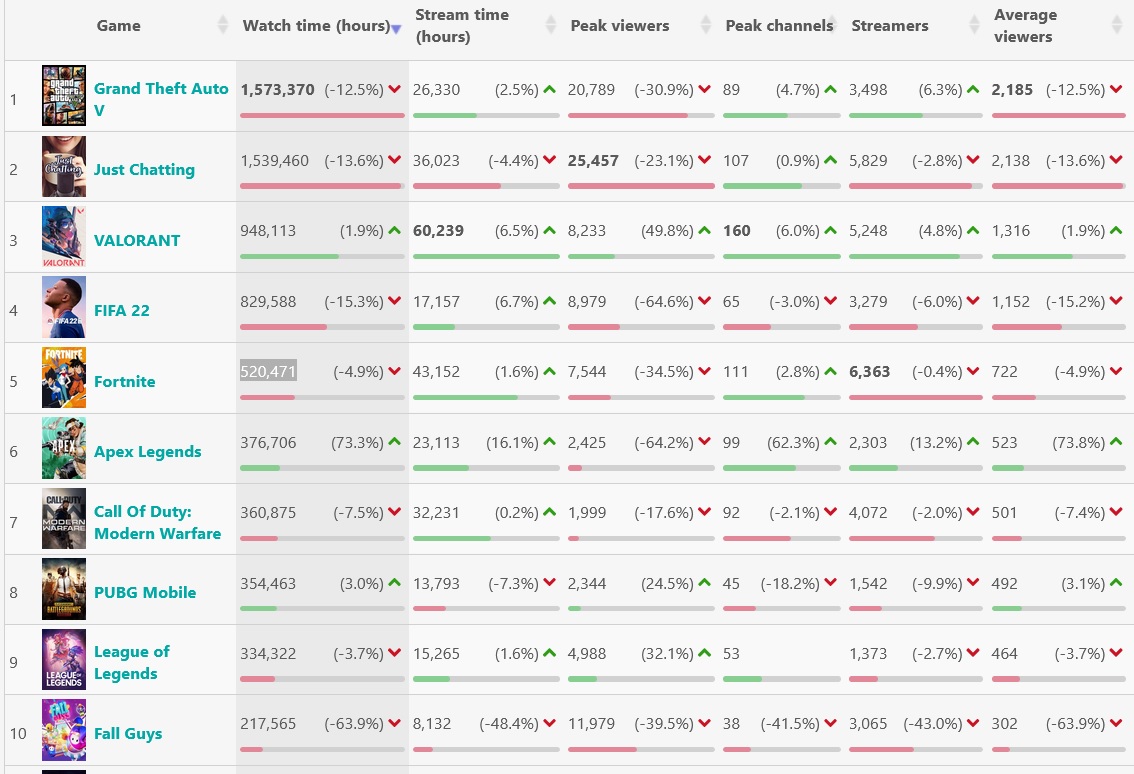Select Just Chatting peak viewers value 25,457
This screenshot has height=774, width=1134.
click(593, 161)
